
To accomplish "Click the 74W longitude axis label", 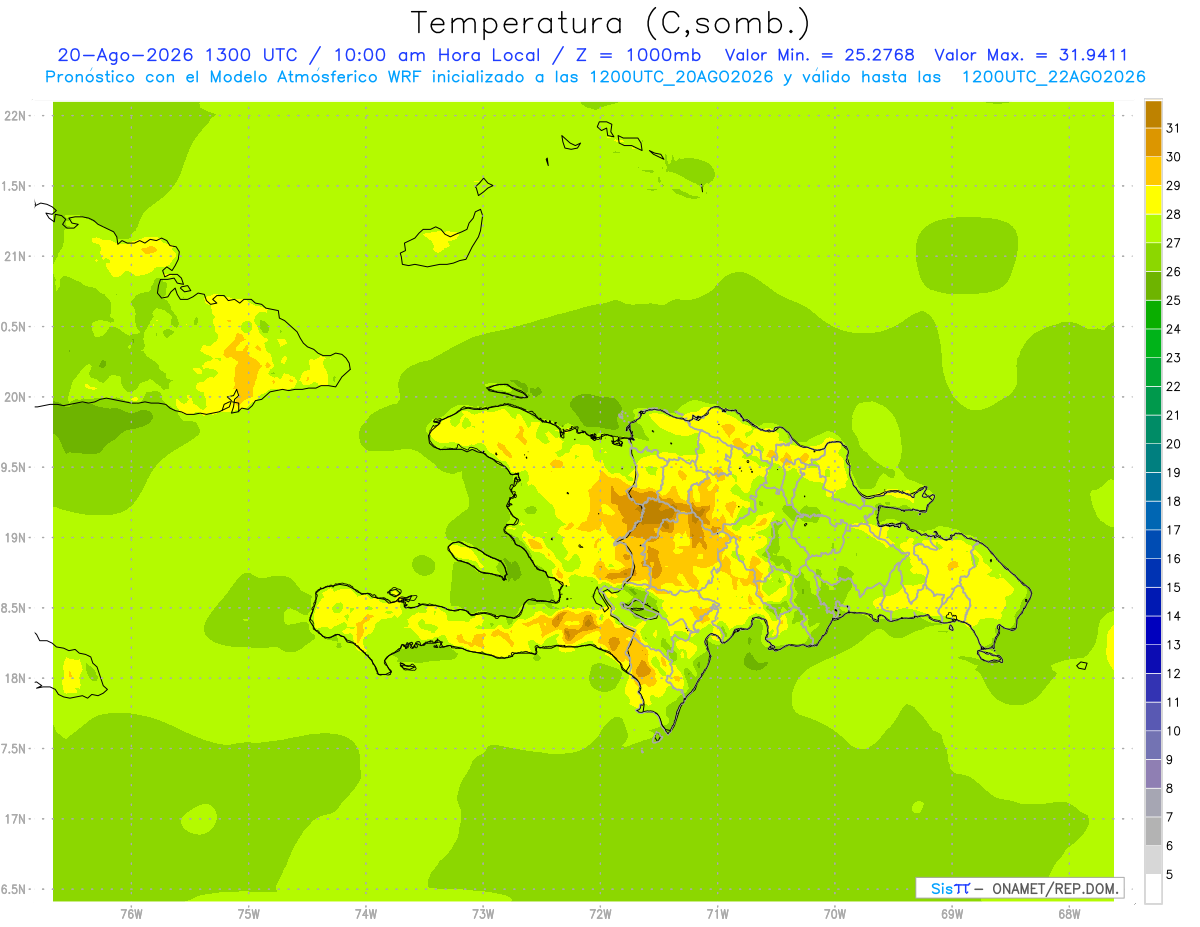I will (x=366, y=914).
